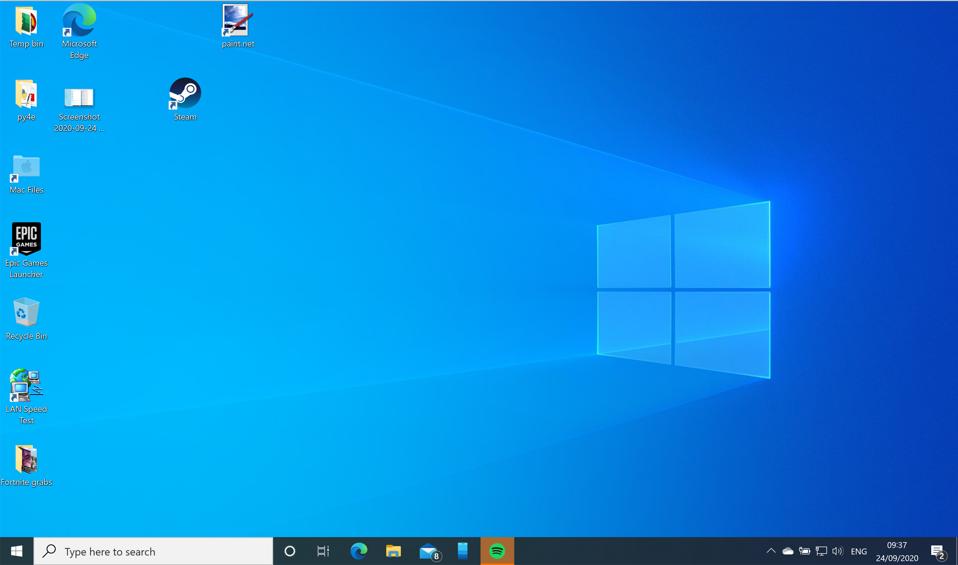Open Task View on the taskbar

tap(323, 551)
